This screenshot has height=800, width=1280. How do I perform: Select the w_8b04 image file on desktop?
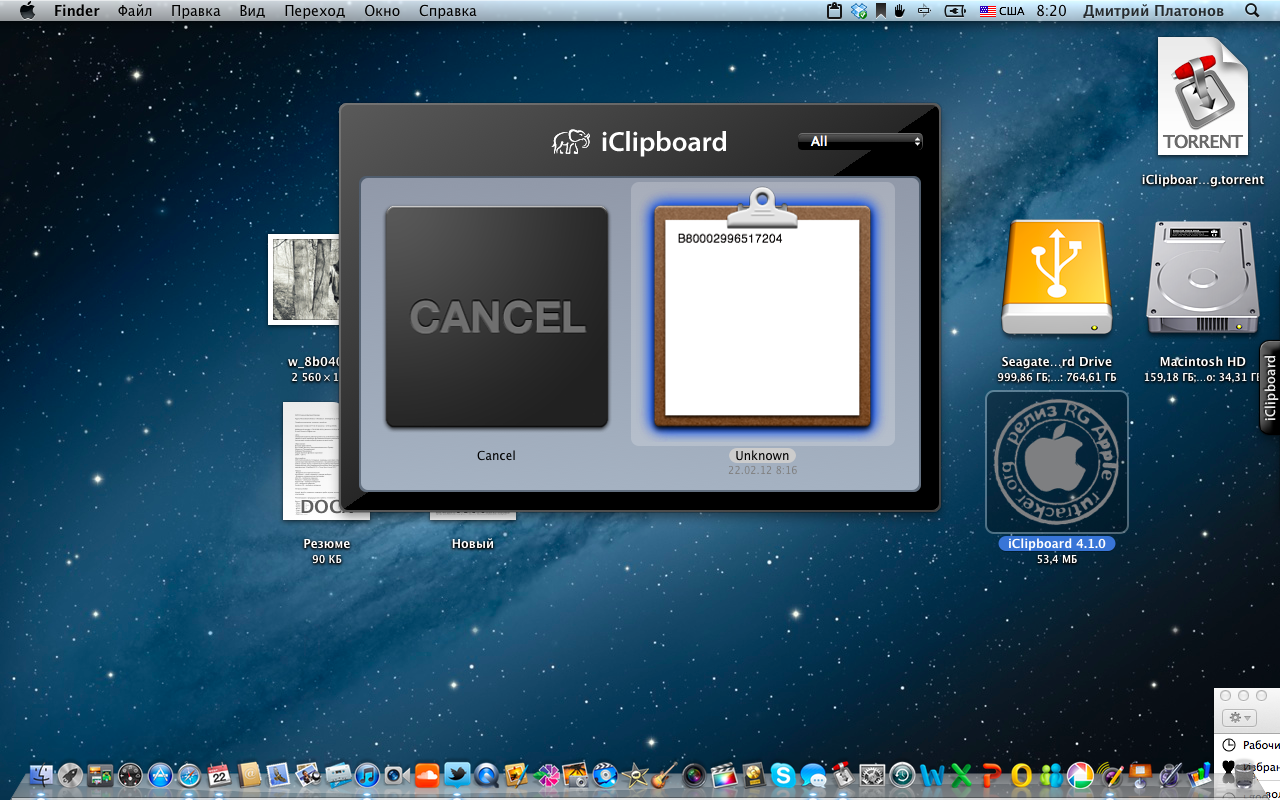point(304,279)
